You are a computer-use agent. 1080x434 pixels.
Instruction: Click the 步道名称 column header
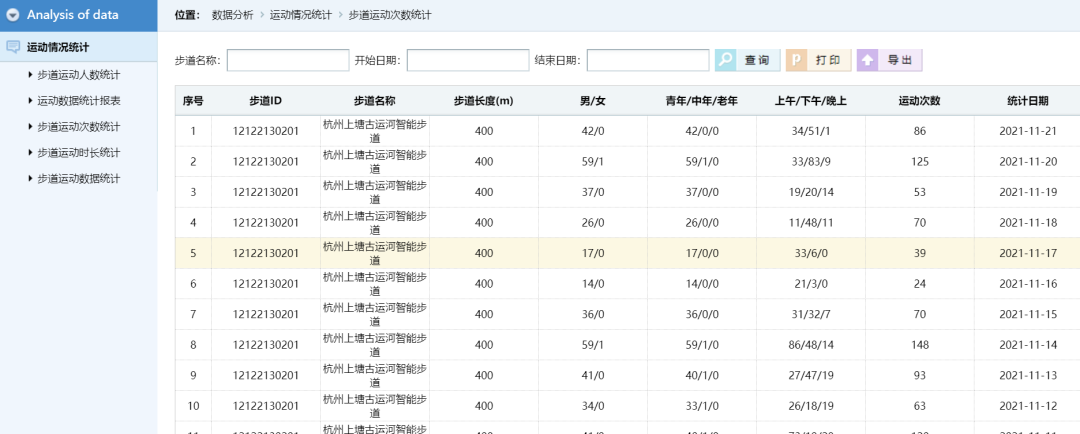(x=375, y=101)
